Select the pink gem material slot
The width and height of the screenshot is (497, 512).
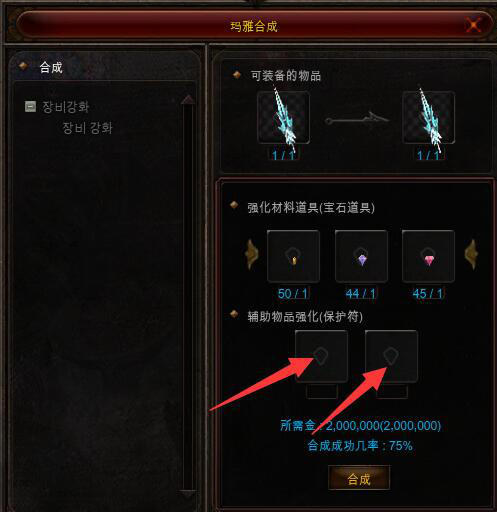tap(428, 256)
